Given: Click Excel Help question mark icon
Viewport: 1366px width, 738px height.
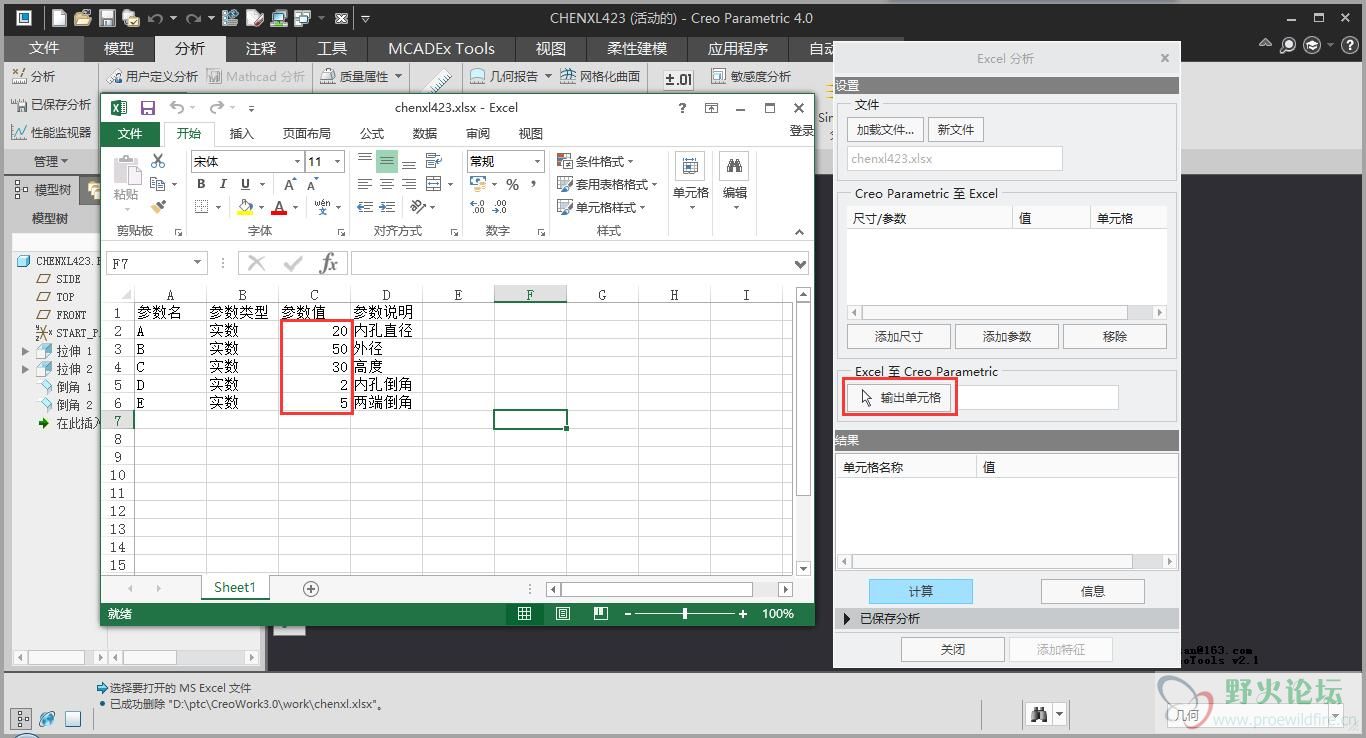Looking at the screenshot, I should (682, 108).
